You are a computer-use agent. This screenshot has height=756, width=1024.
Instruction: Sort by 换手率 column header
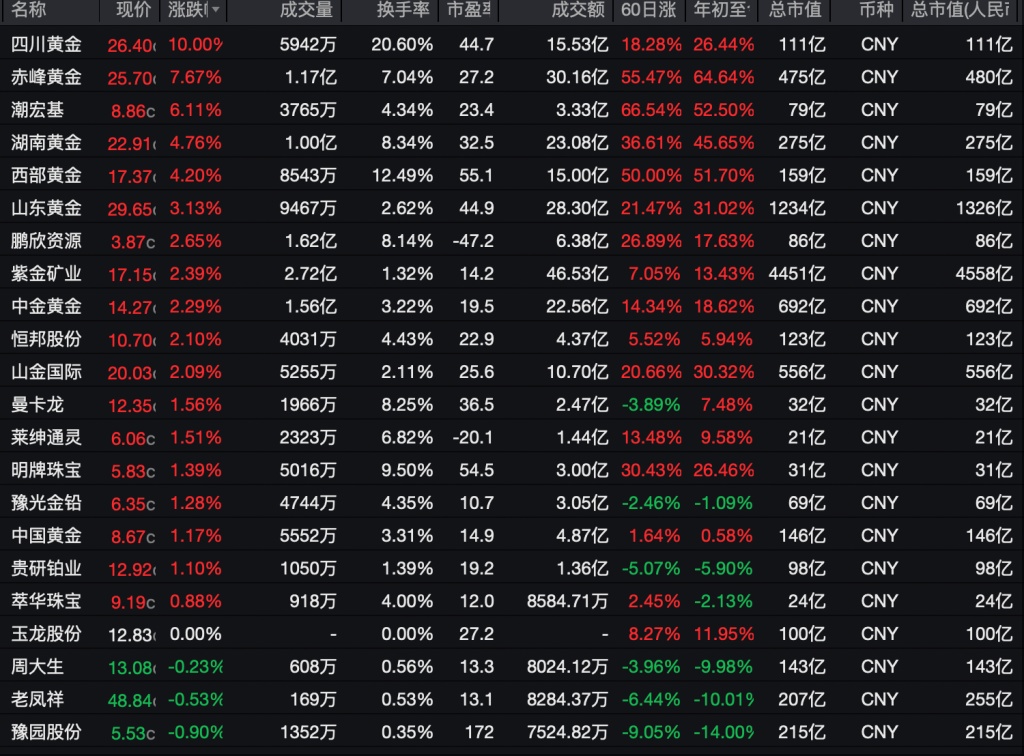tap(403, 10)
